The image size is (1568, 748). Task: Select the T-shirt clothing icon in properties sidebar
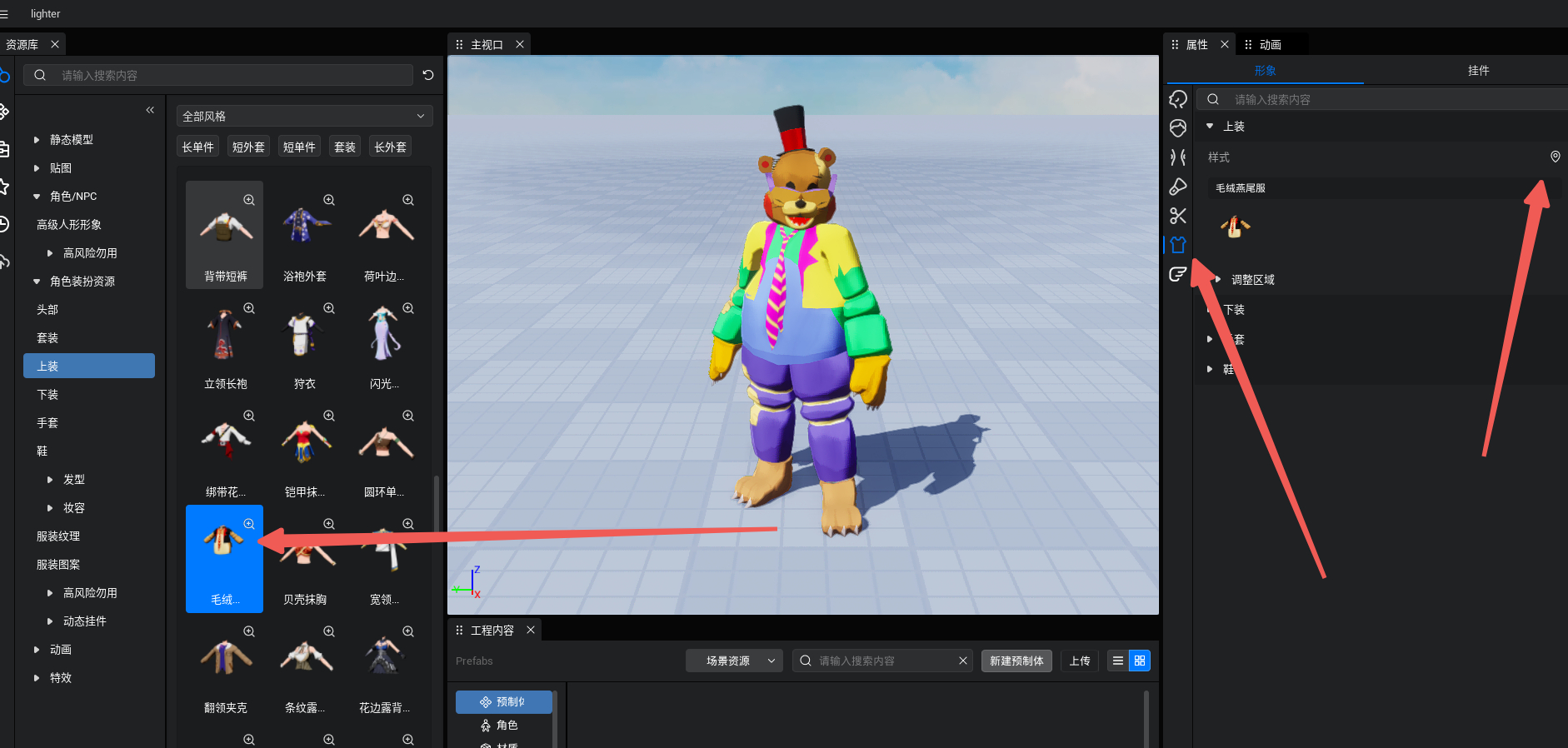pyautogui.click(x=1177, y=245)
